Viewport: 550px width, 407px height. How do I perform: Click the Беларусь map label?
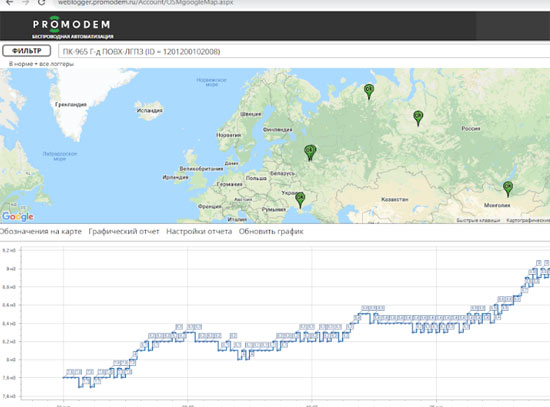click(283, 173)
